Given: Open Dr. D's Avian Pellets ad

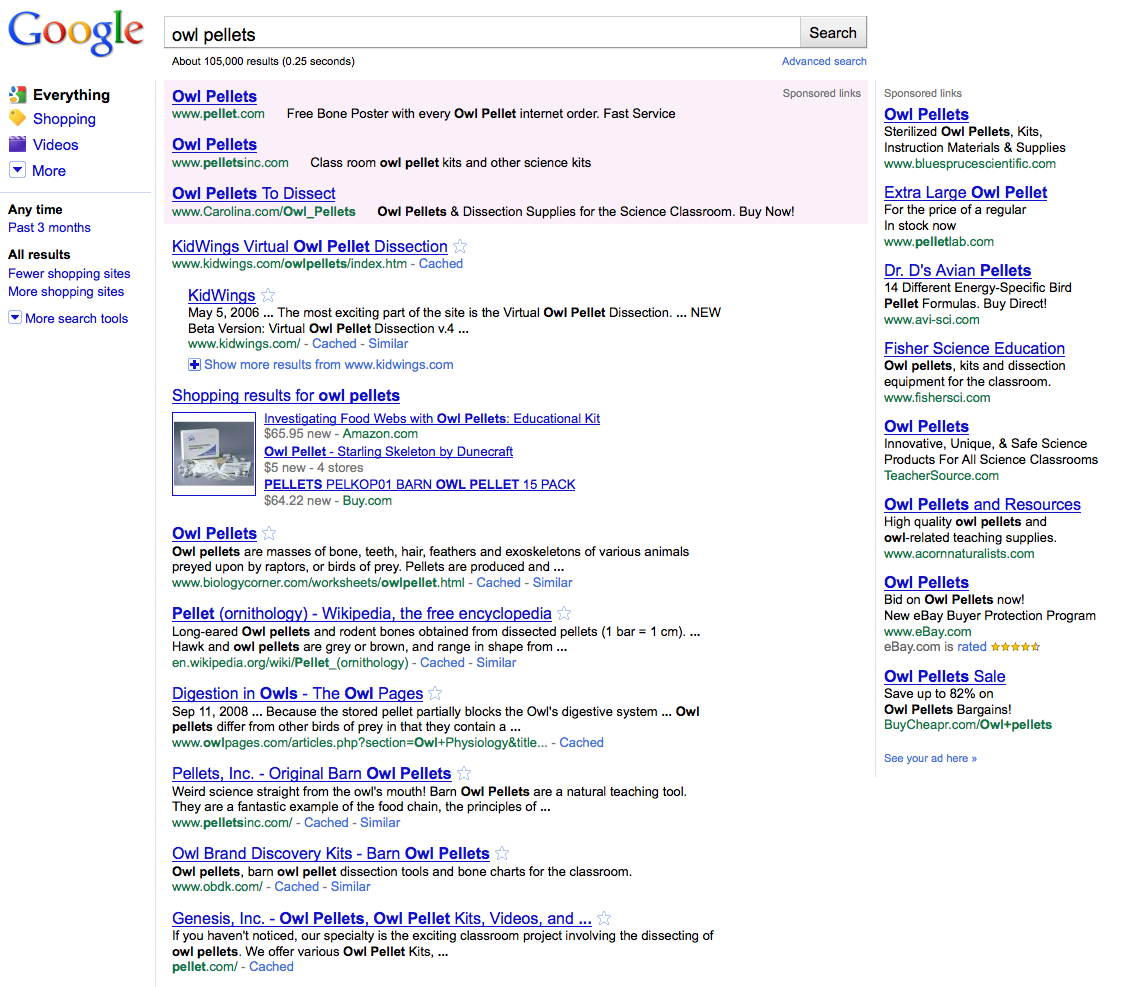Looking at the screenshot, I should (957, 270).
